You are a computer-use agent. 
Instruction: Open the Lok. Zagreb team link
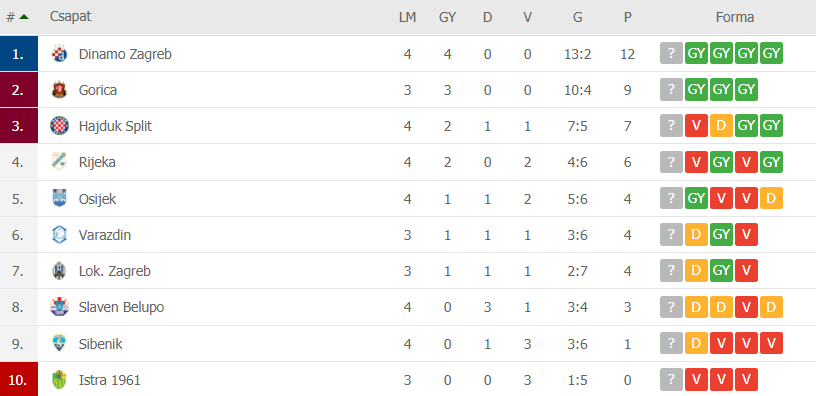(x=114, y=271)
